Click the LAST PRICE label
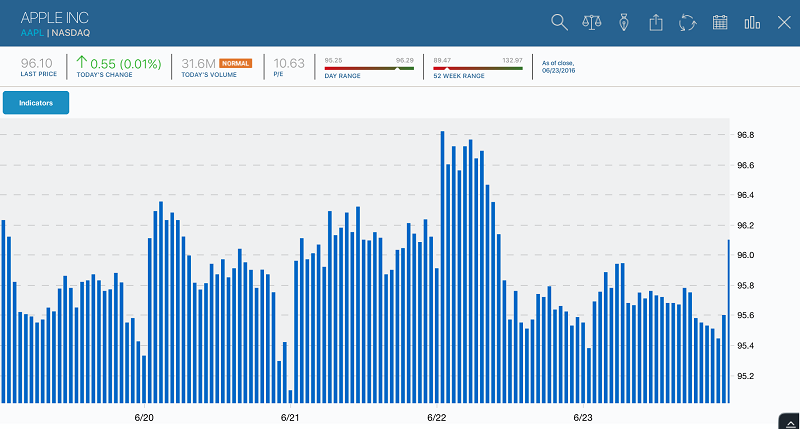This screenshot has width=800, height=429. 39,74
